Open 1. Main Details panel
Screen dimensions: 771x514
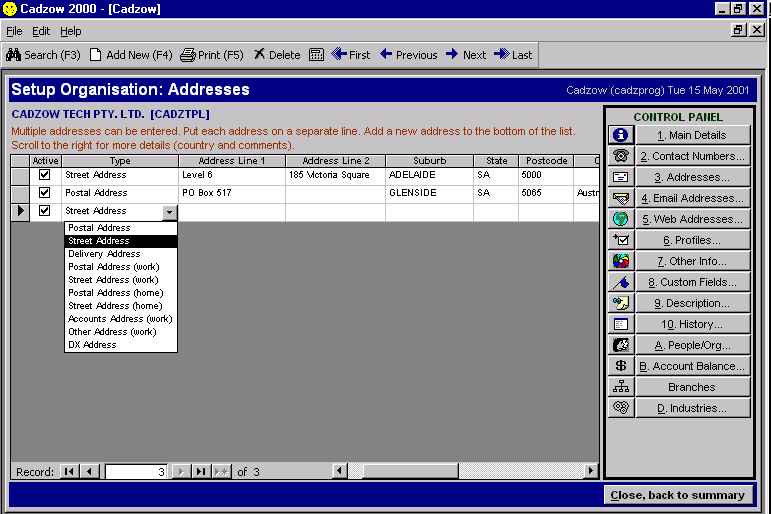click(692, 135)
